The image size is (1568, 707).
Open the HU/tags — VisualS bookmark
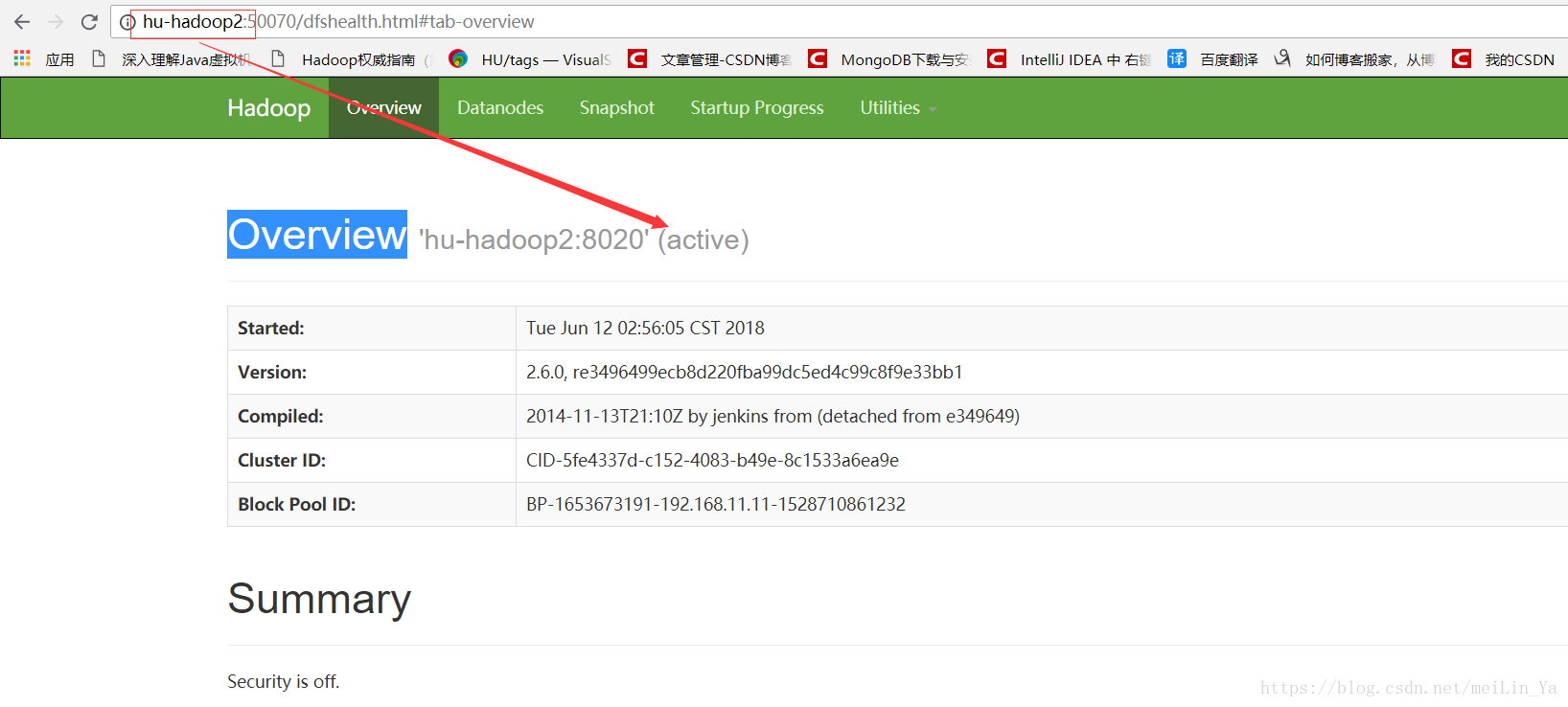530,59
